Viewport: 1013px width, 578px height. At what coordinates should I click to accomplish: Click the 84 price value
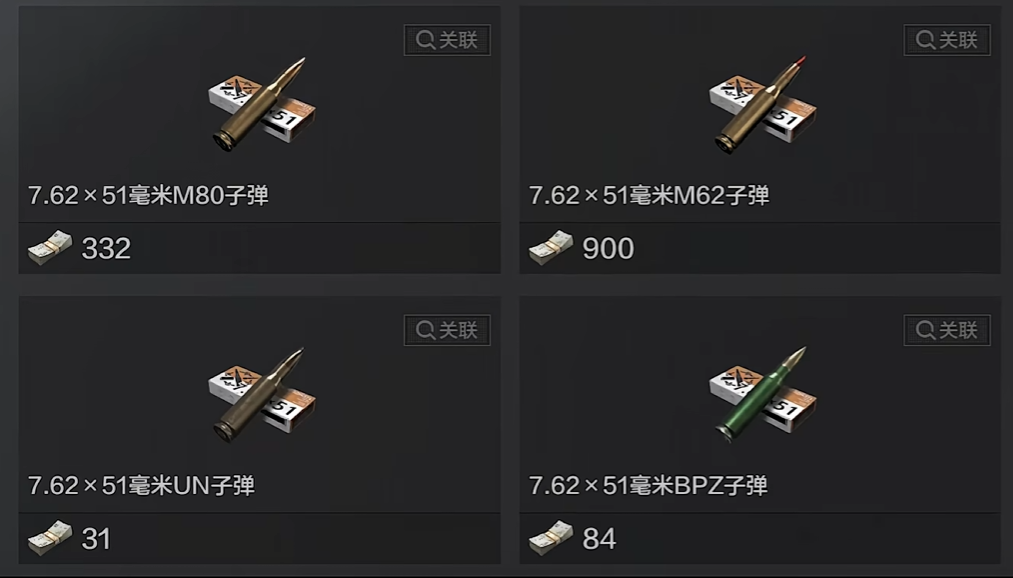pos(599,539)
